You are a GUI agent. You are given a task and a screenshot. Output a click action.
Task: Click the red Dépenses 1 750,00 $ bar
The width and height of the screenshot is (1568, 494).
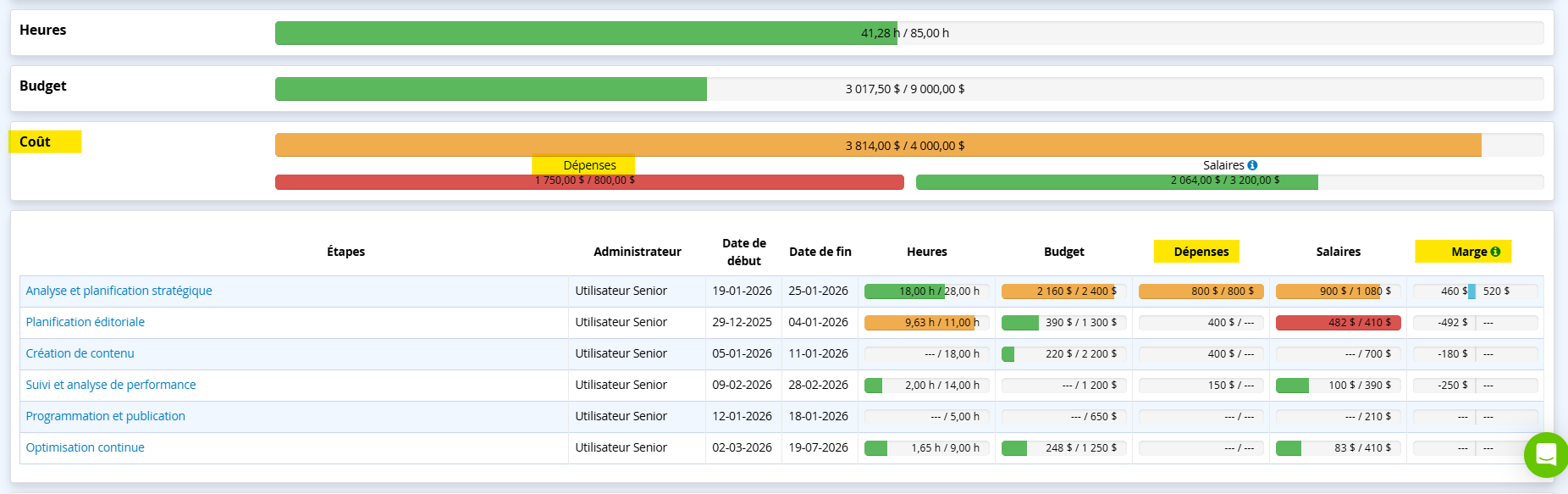[x=588, y=181]
